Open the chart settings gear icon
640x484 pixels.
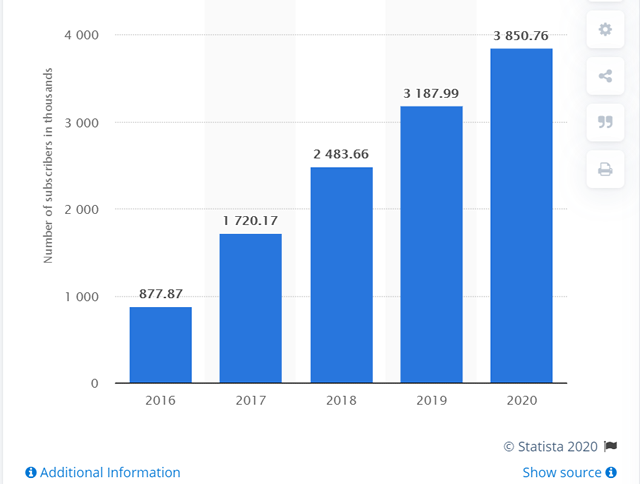(x=604, y=30)
